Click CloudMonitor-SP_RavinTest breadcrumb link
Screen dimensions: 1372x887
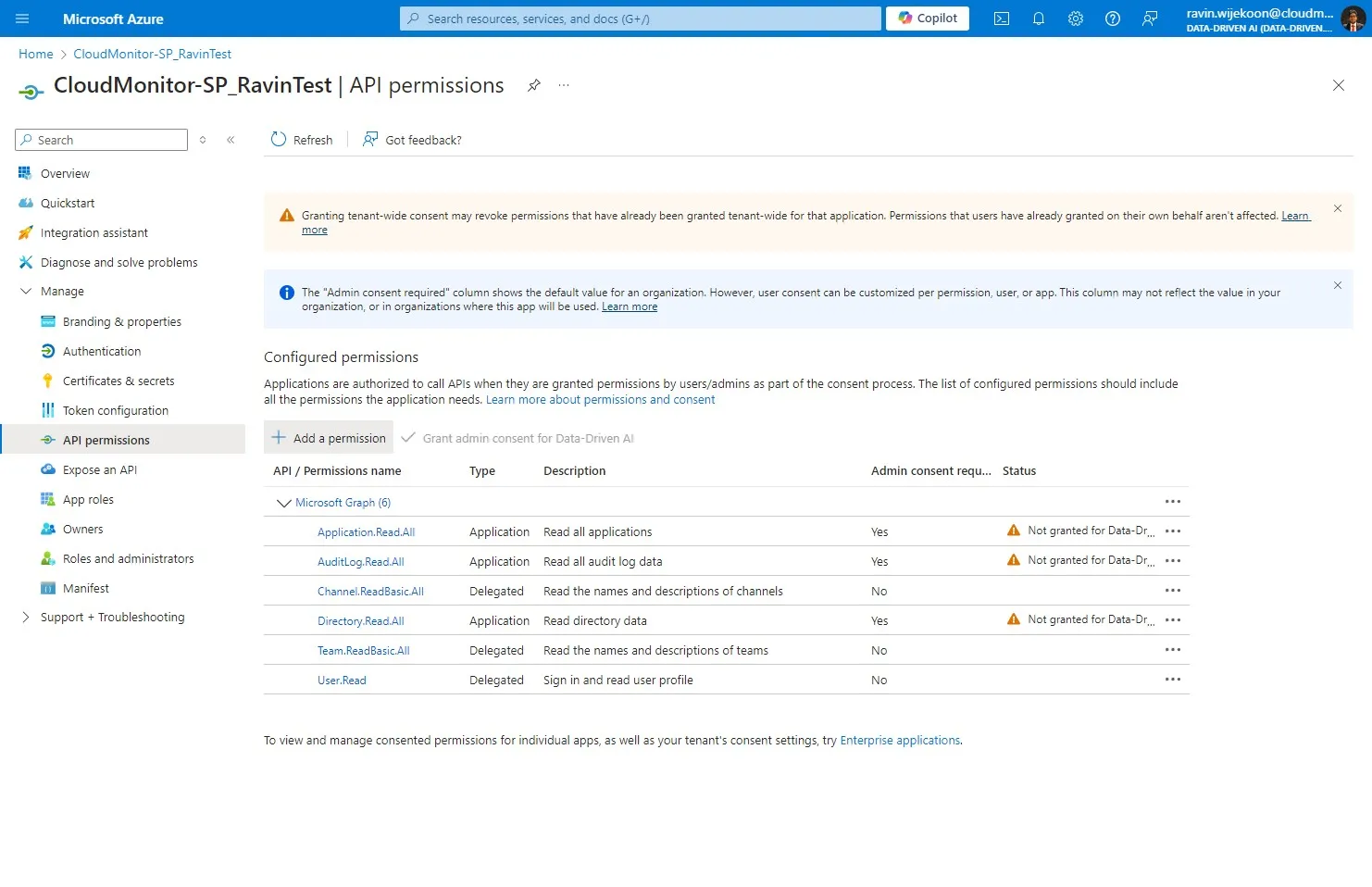click(x=153, y=54)
